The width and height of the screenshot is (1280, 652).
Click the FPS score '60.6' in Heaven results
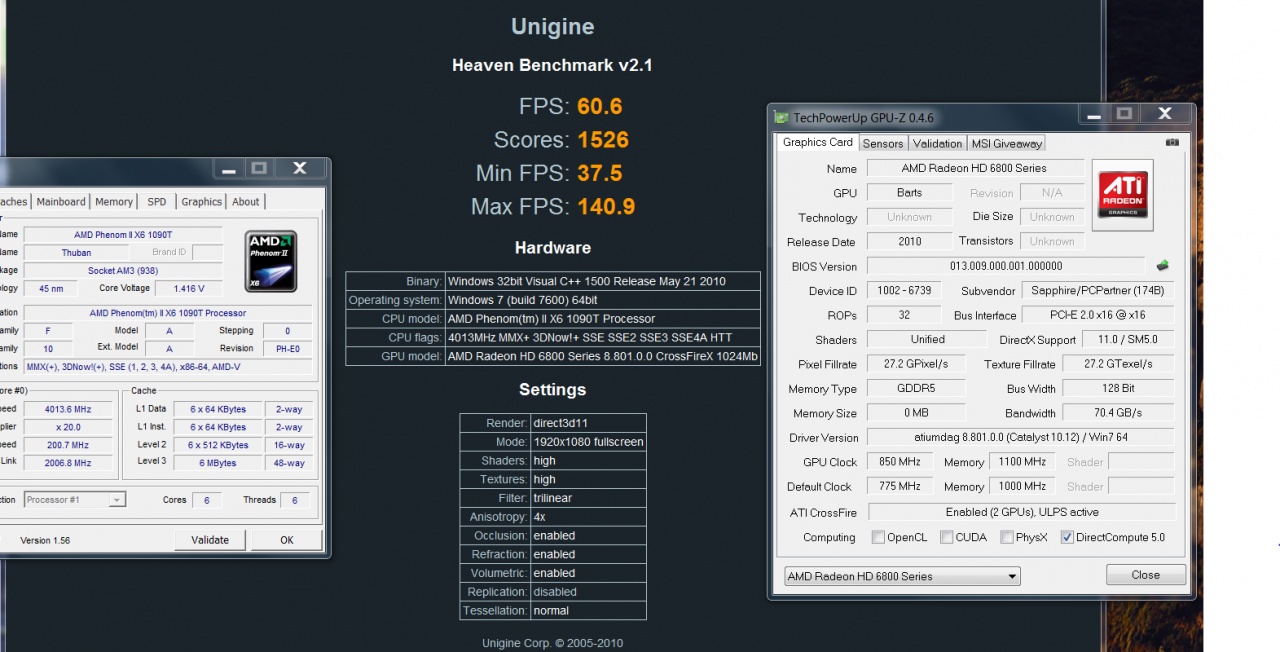(600, 106)
